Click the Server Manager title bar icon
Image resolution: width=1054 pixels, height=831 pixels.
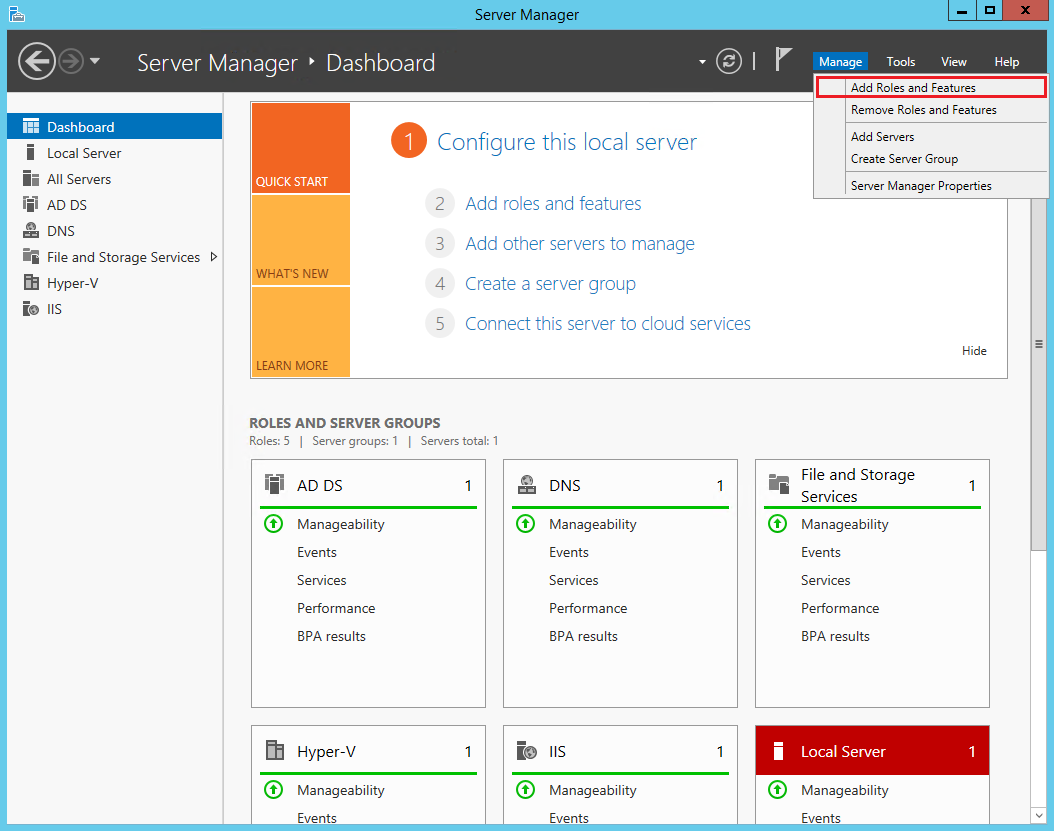click(x=17, y=13)
